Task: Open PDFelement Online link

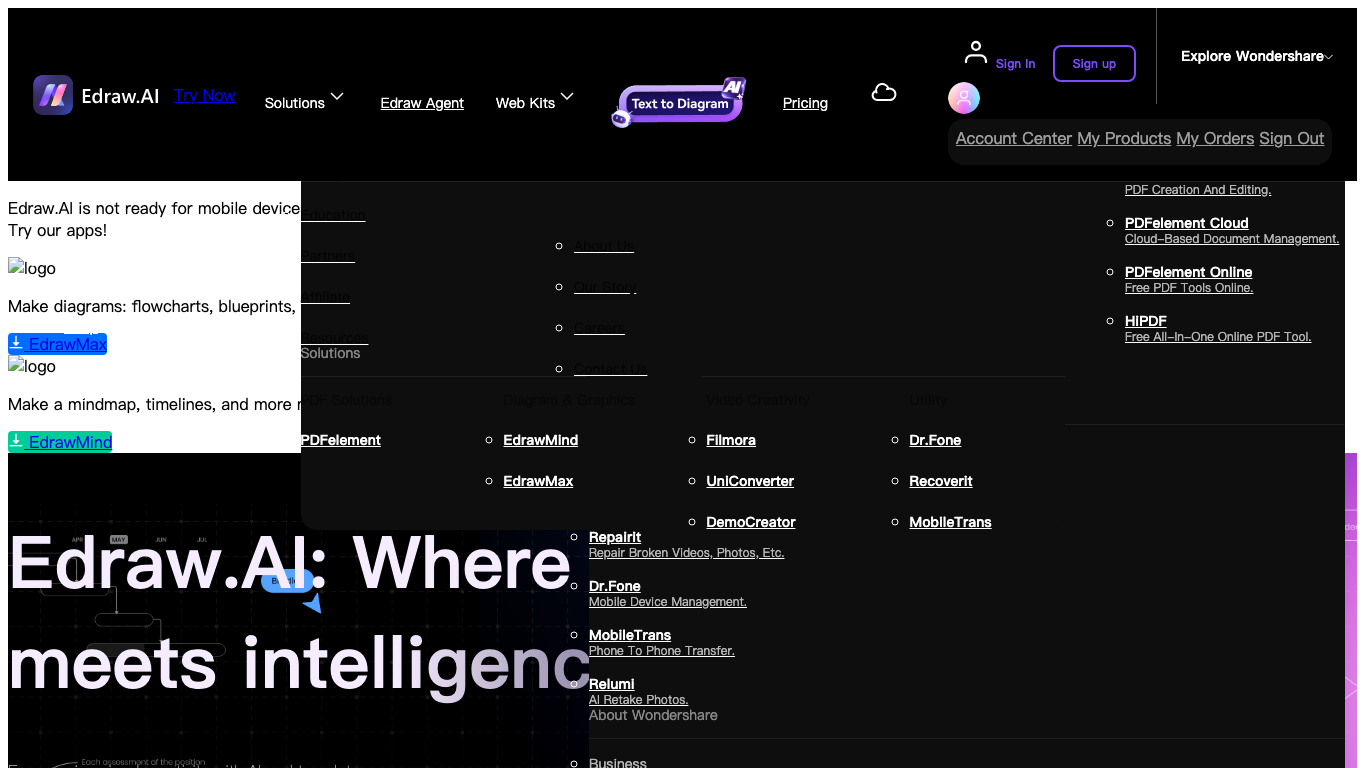Action: coord(1188,272)
